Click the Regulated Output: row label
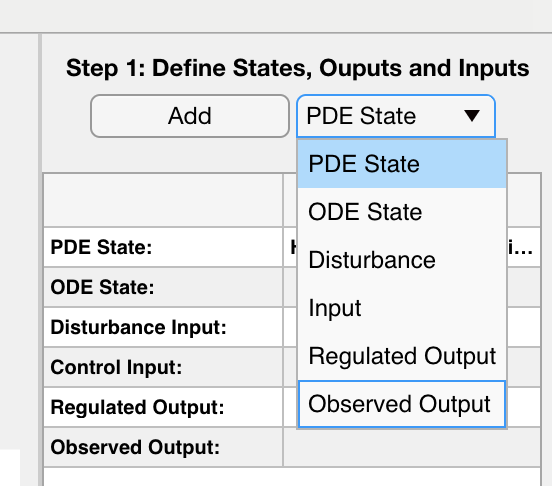The height and width of the screenshot is (486, 552). [137, 408]
